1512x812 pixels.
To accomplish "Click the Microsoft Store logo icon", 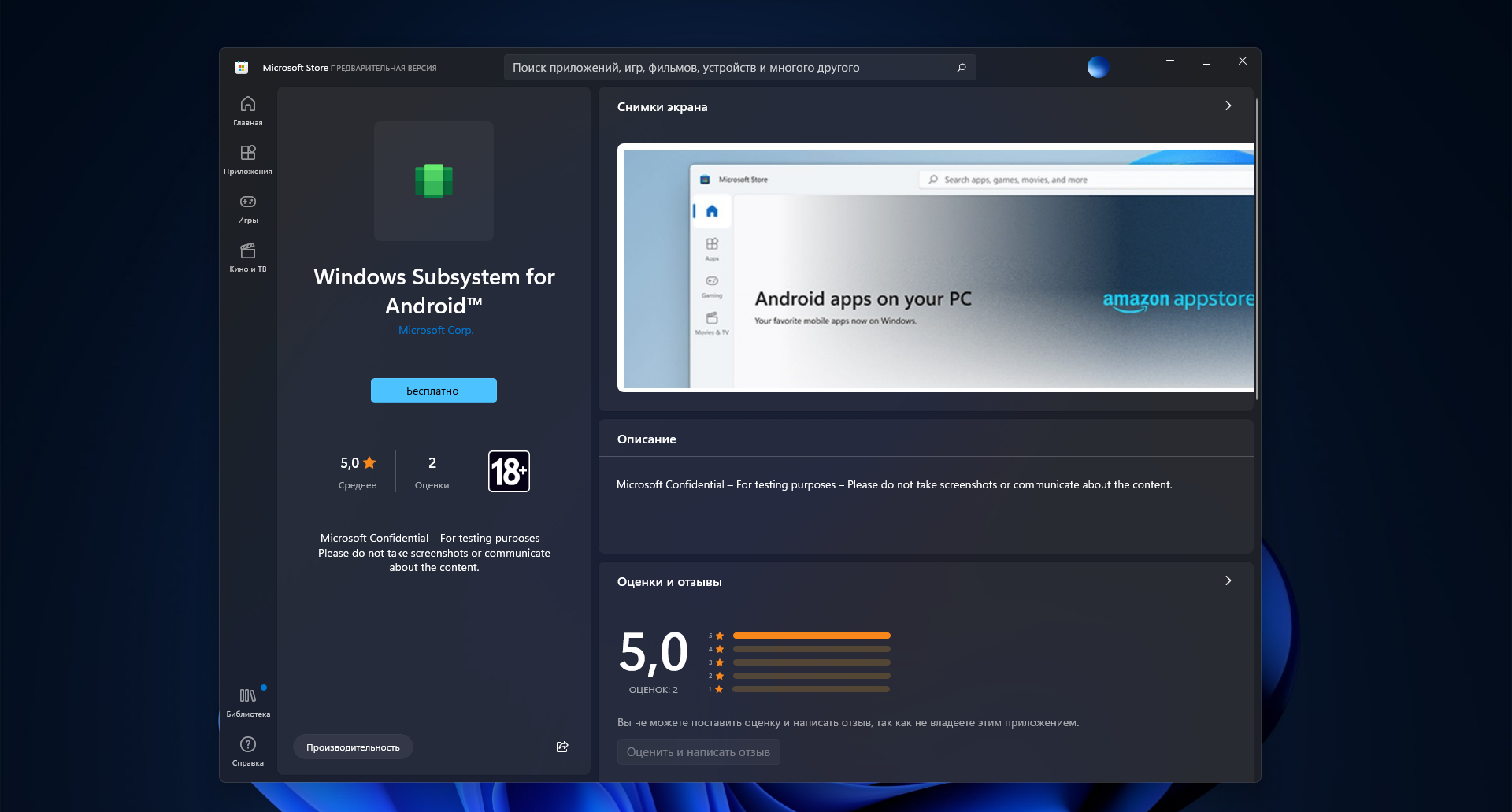I will pos(242,68).
